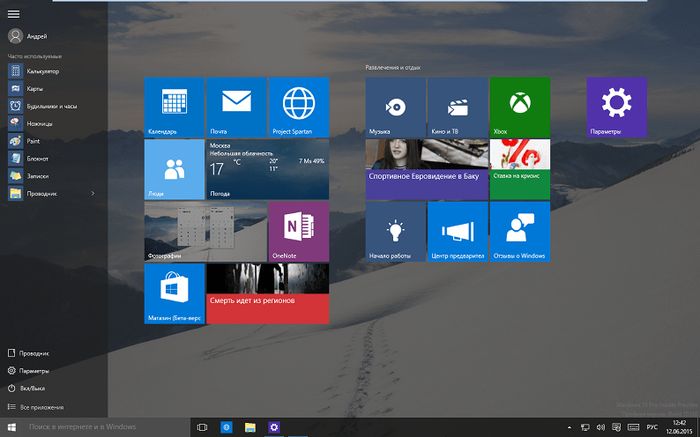Launch the Project Spartan tile
Screen dimensions: 700x437
[x=299, y=107]
